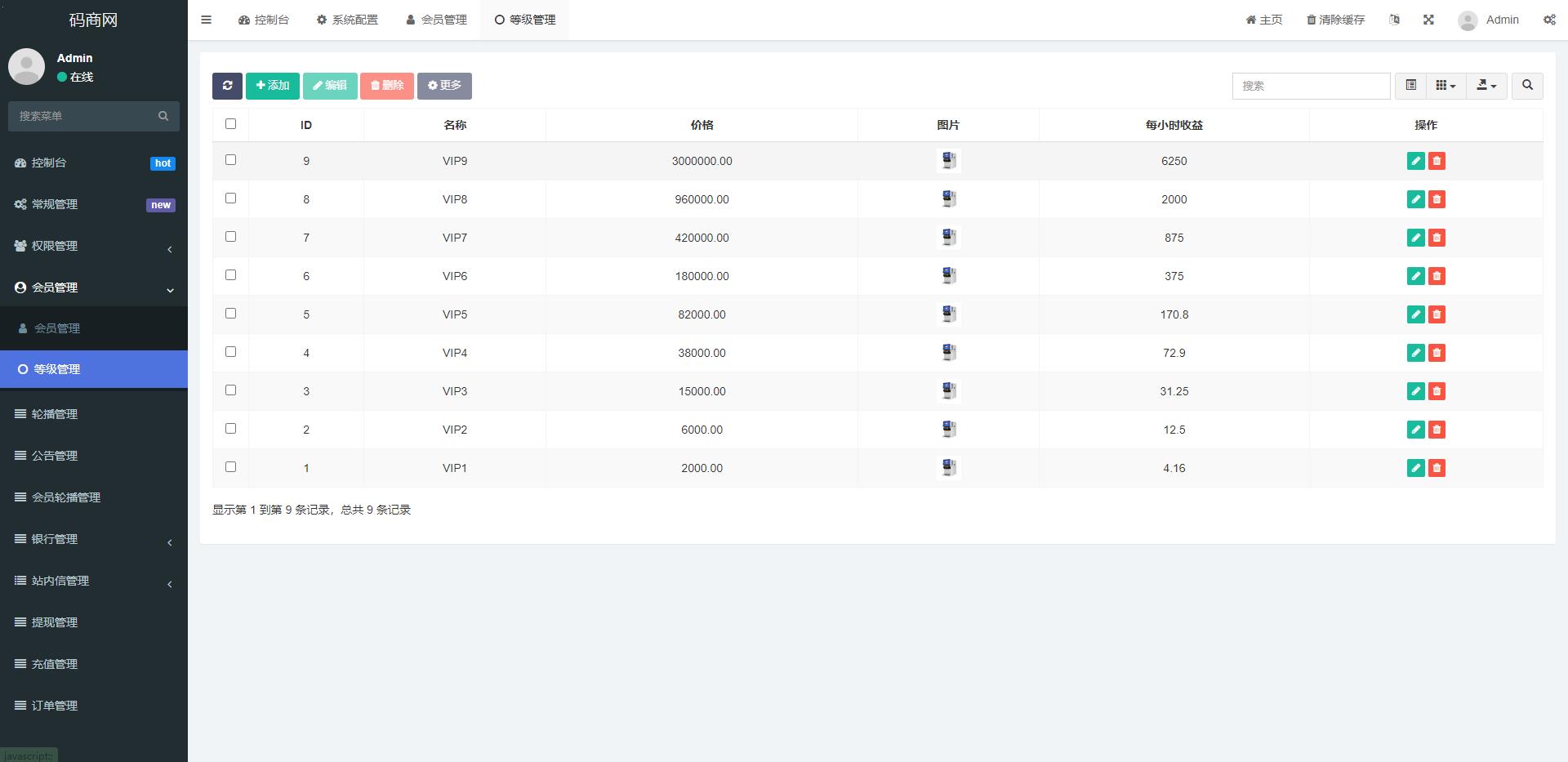
Task: Open the columns visibility dropdown
Action: tap(1445, 86)
